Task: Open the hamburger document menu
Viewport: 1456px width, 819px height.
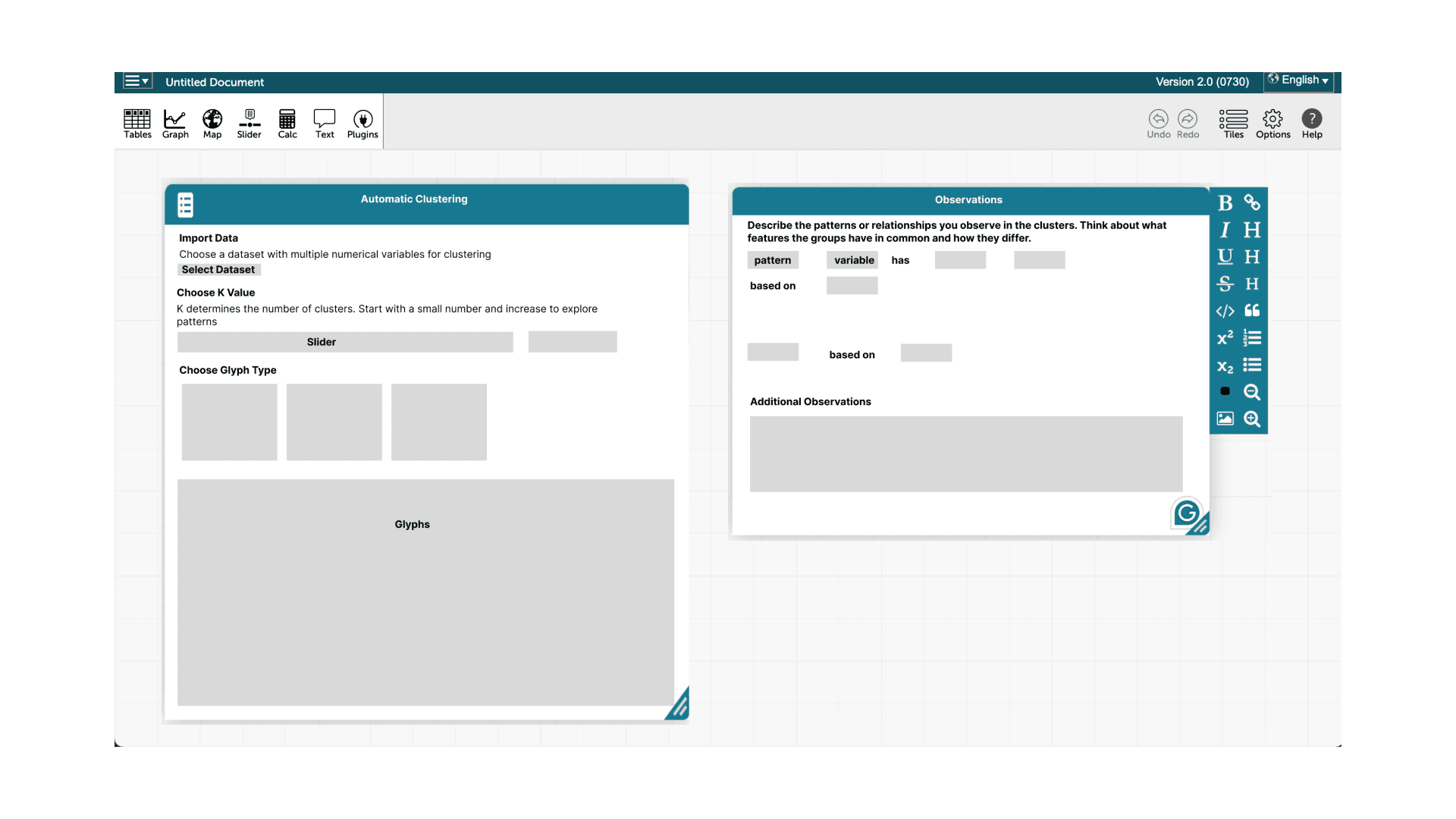Action: click(137, 81)
